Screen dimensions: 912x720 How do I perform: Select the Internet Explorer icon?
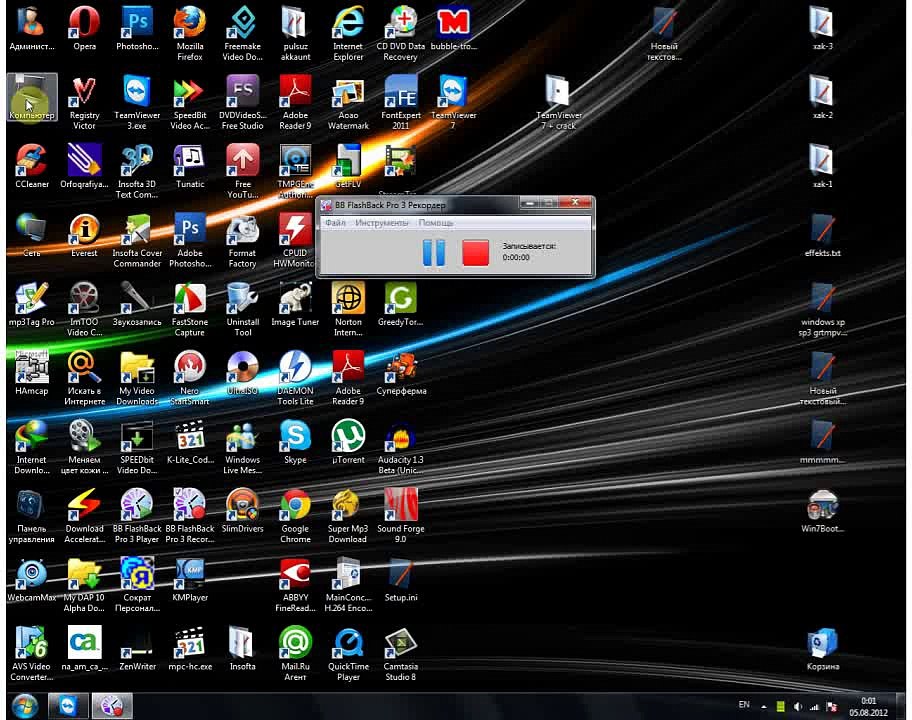348,33
